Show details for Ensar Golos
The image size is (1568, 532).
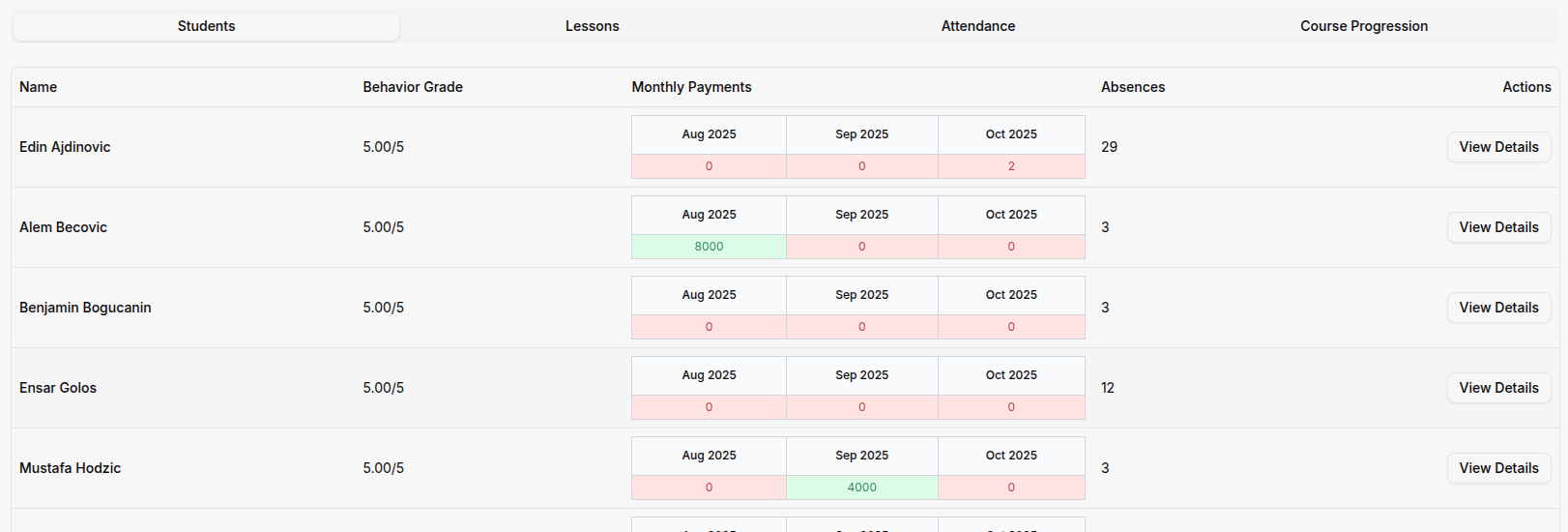pyautogui.click(x=1498, y=388)
